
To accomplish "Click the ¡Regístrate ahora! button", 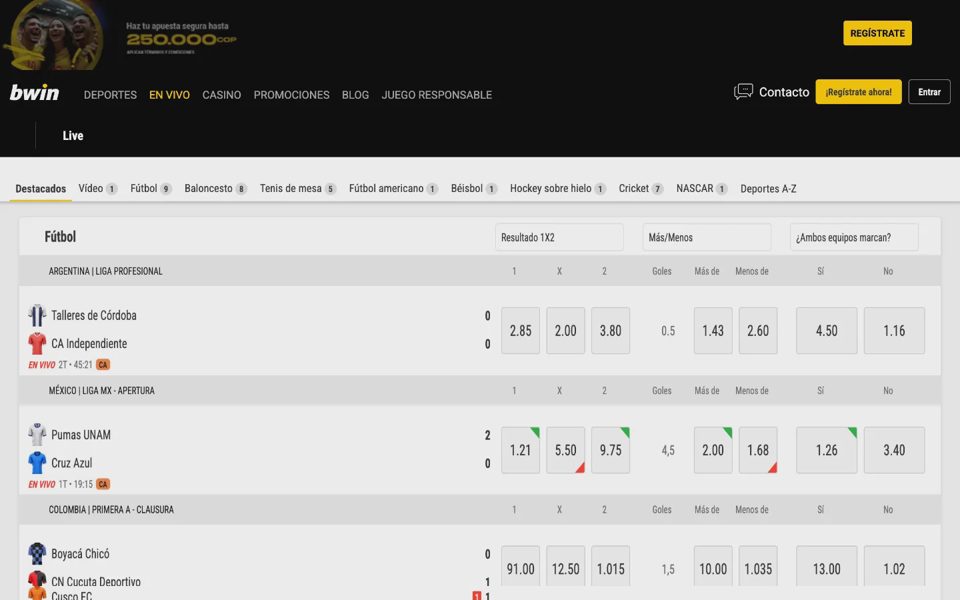I will tap(858, 92).
